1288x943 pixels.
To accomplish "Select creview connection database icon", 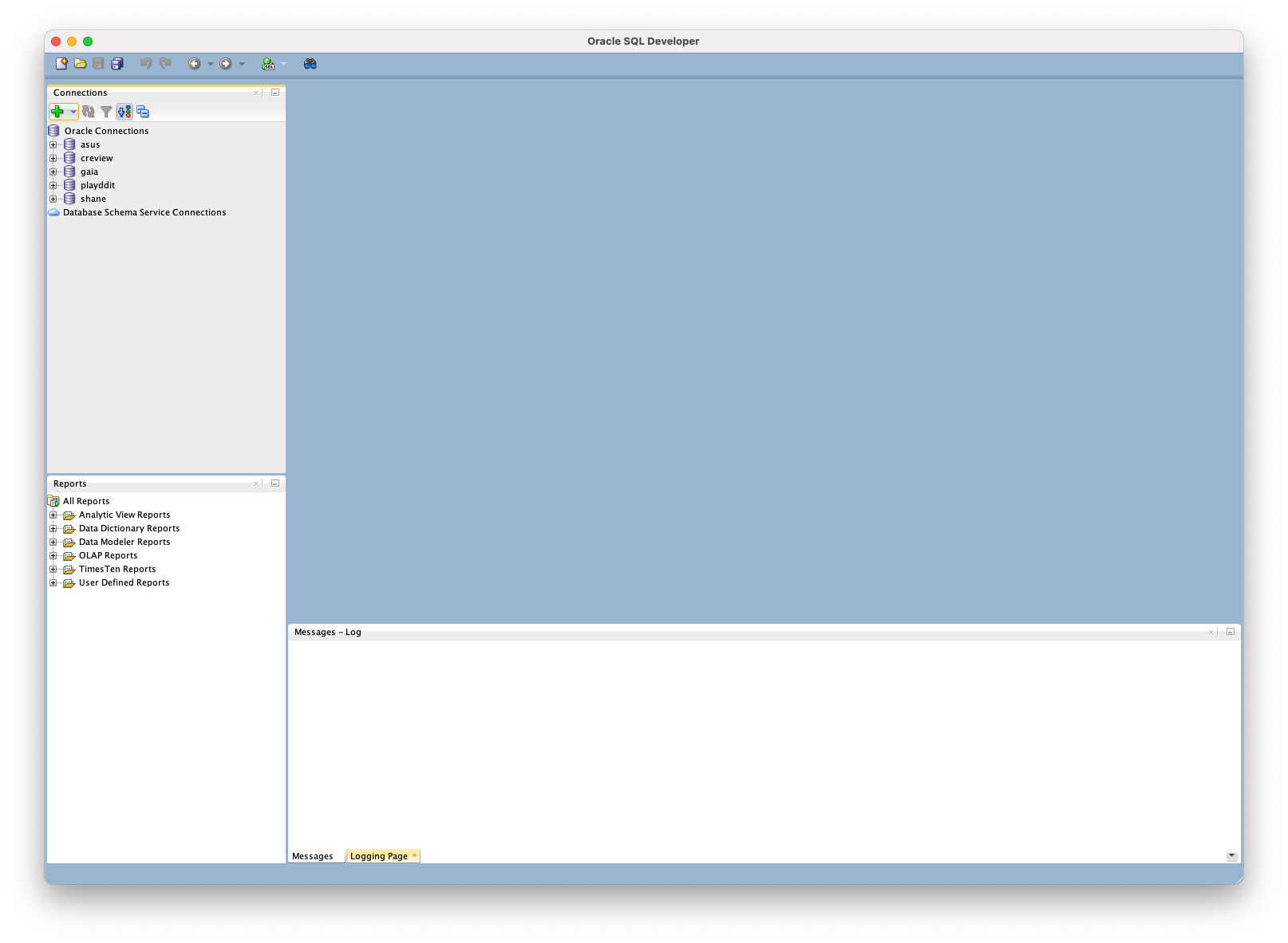I will (69, 158).
